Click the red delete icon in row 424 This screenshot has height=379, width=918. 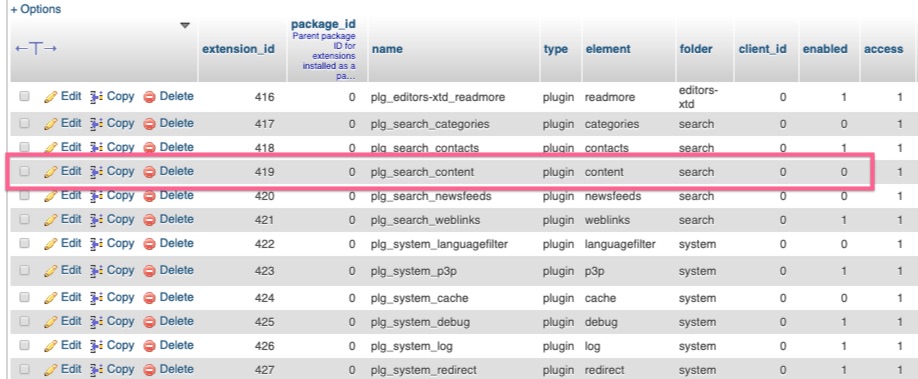pos(149,298)
